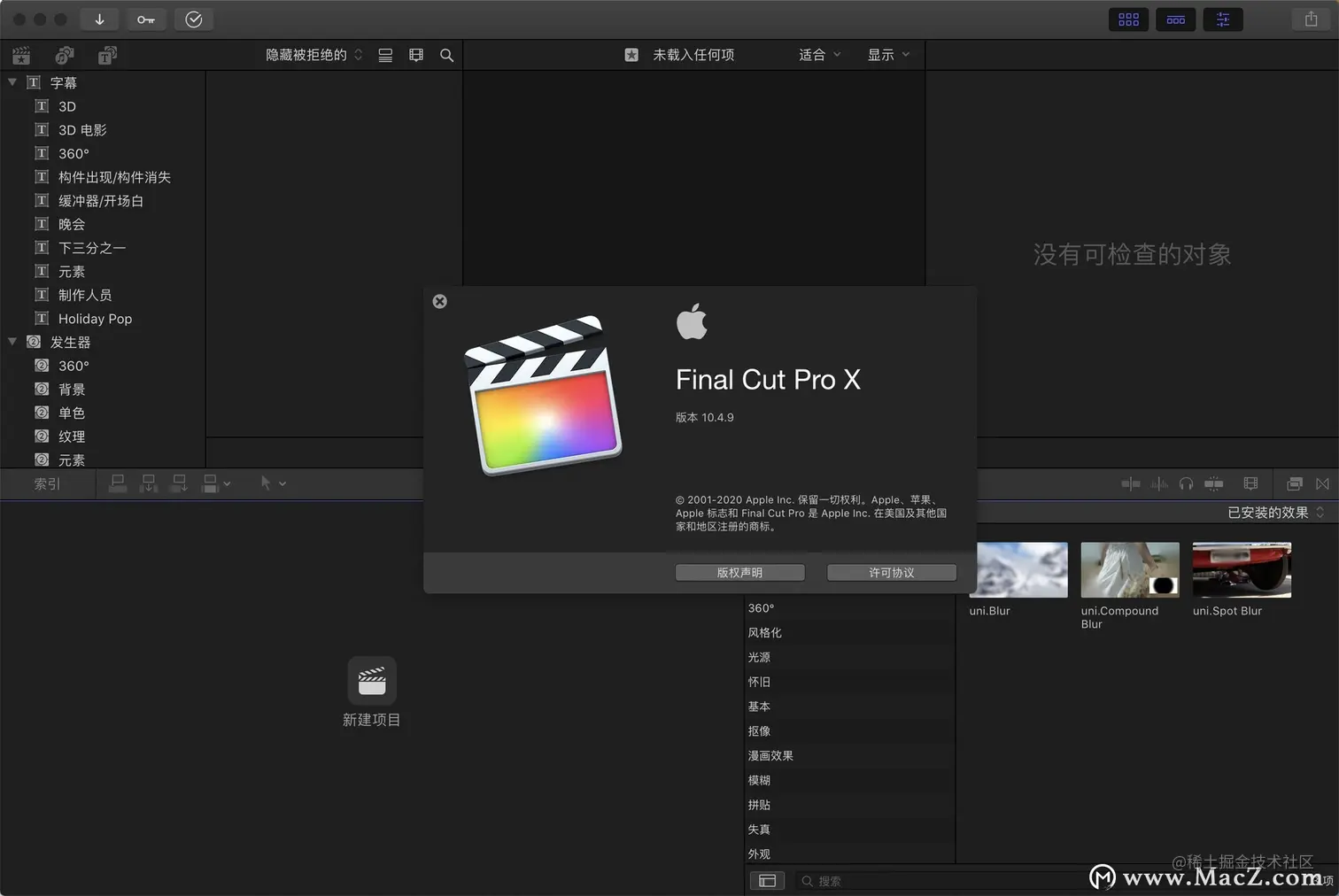The height and width of the screenshot is (896, 1339).
Task: Click the connect clip to storyline icon
Action: point(118,483)
